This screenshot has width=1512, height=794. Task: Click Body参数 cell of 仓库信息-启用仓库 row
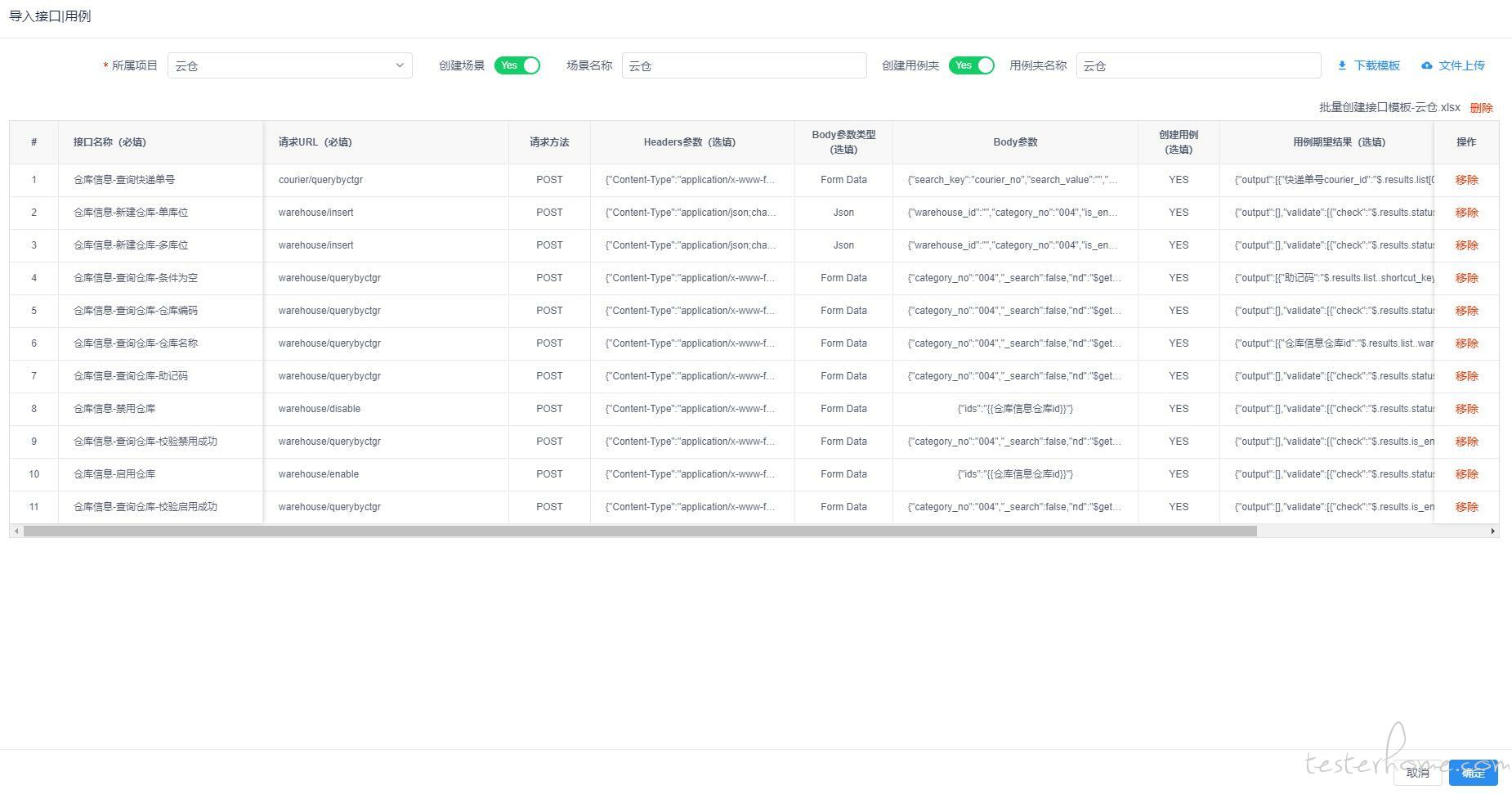click(1015, 474)
